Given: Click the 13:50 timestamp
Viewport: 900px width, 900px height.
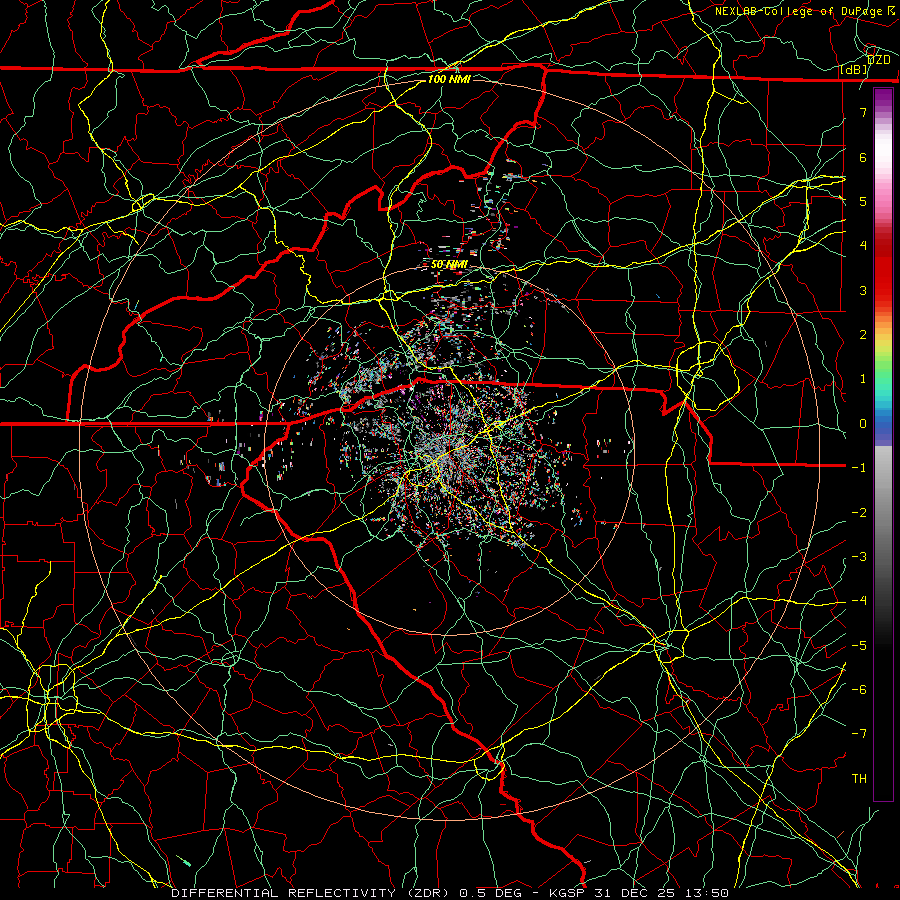Looking at the screenshot, I should tap(705, 893).
